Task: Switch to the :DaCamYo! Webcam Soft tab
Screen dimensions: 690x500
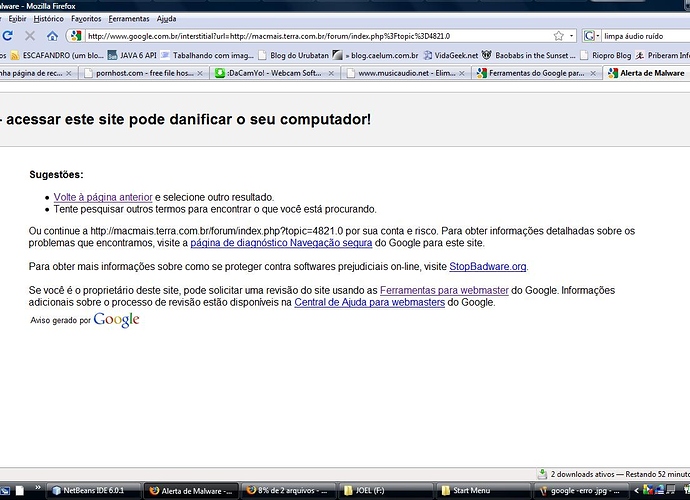Action: (274, 73)
